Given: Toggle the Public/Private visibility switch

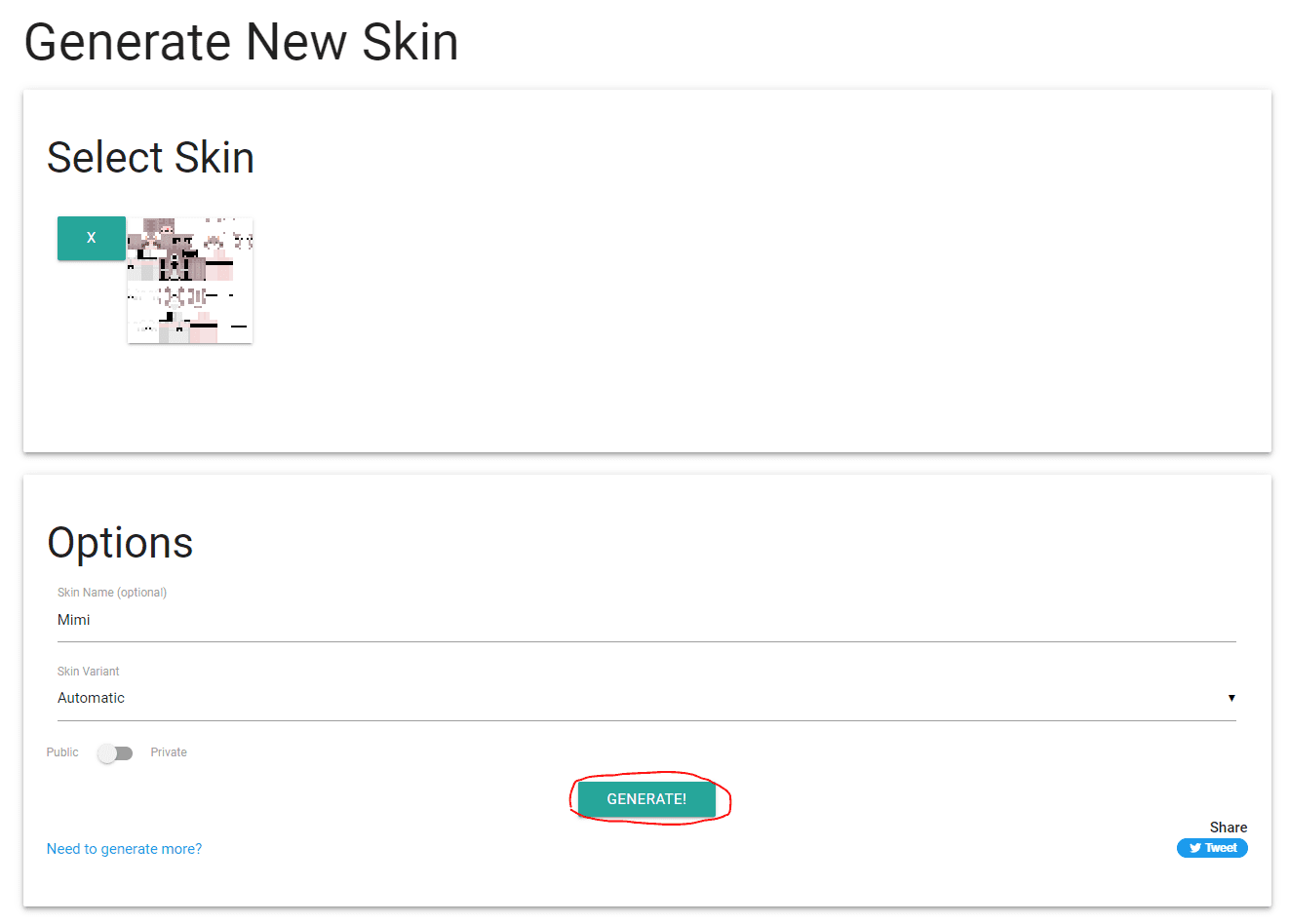Looking at the screenshot, I should tap(115, 753).
